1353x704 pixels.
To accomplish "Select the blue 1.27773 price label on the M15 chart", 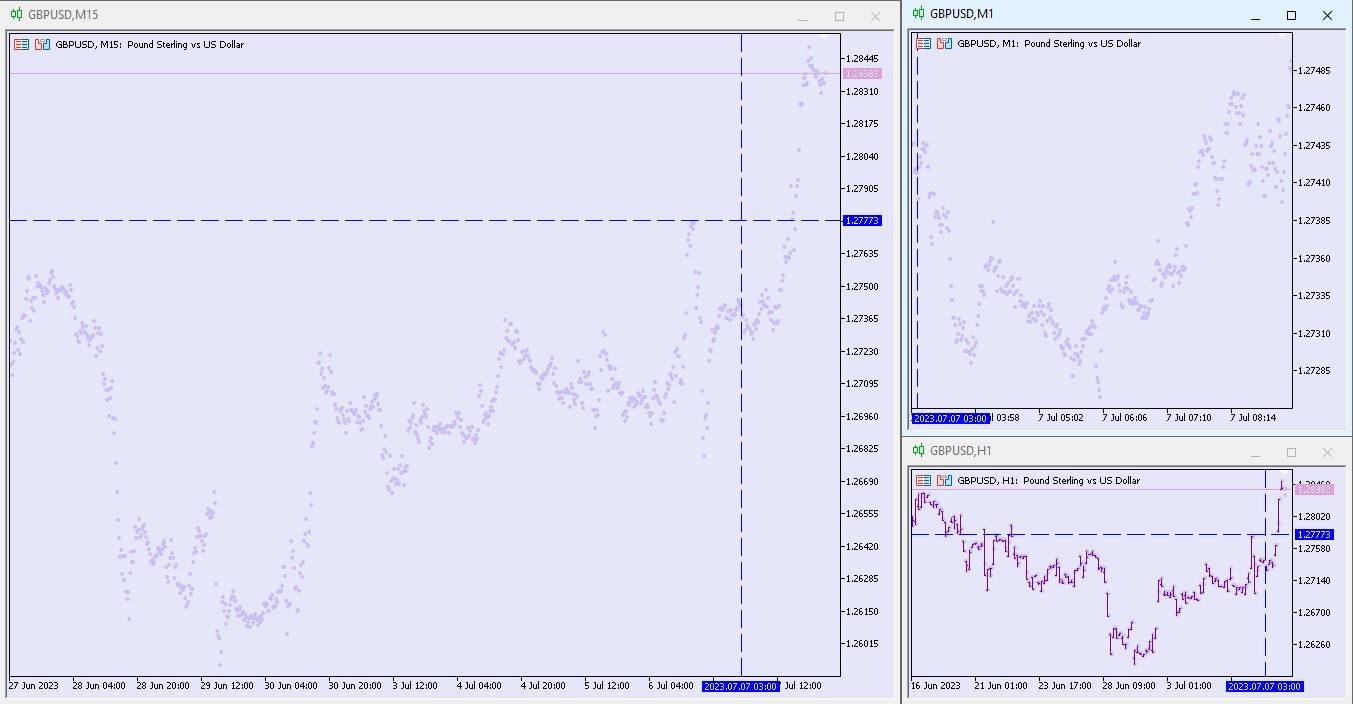I will 861,221.
